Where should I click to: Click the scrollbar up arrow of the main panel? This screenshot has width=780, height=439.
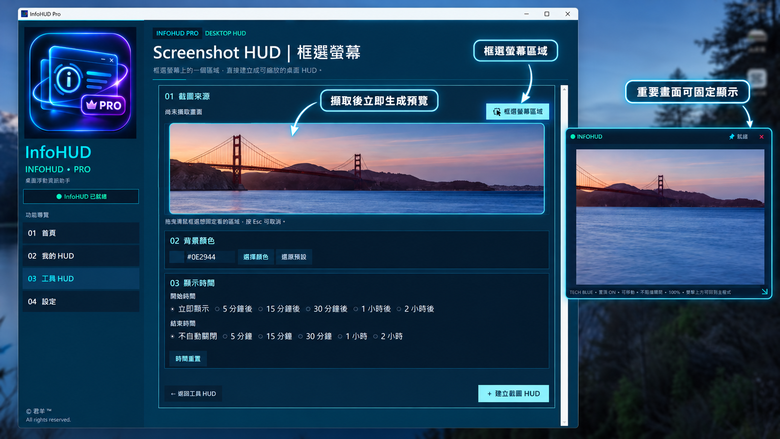coord(564,89)
